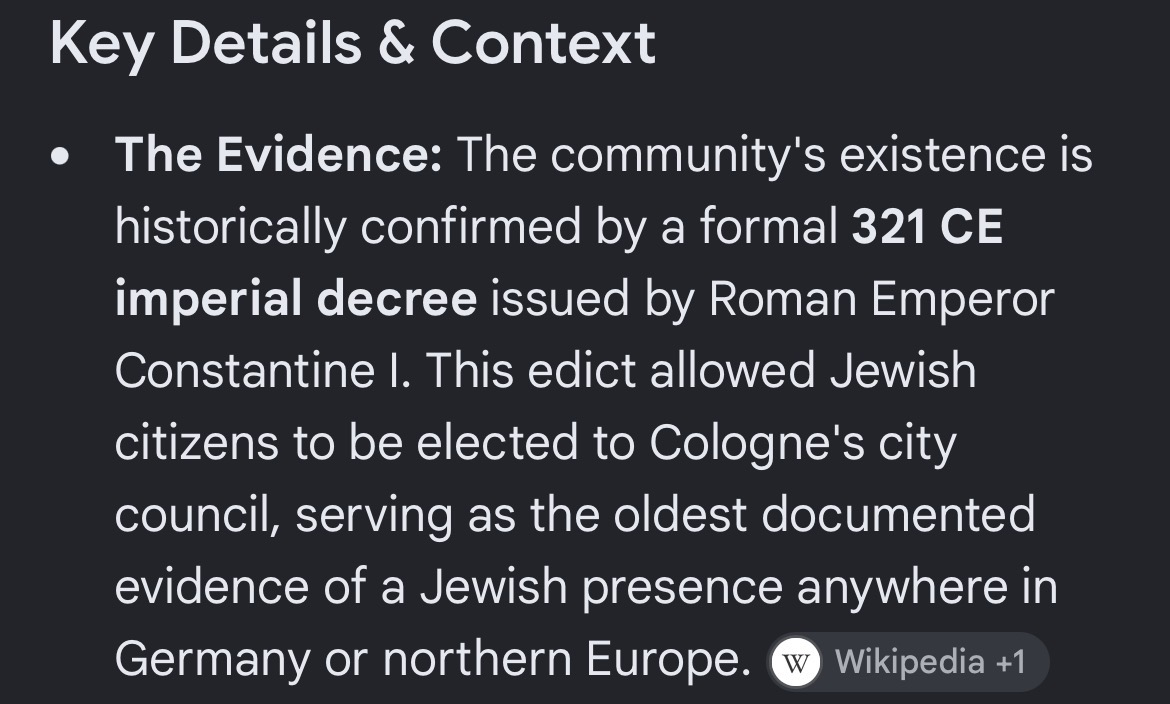Click the words Roman Emperor
This screenshot has width=1170, height=704.
(881, 299)
